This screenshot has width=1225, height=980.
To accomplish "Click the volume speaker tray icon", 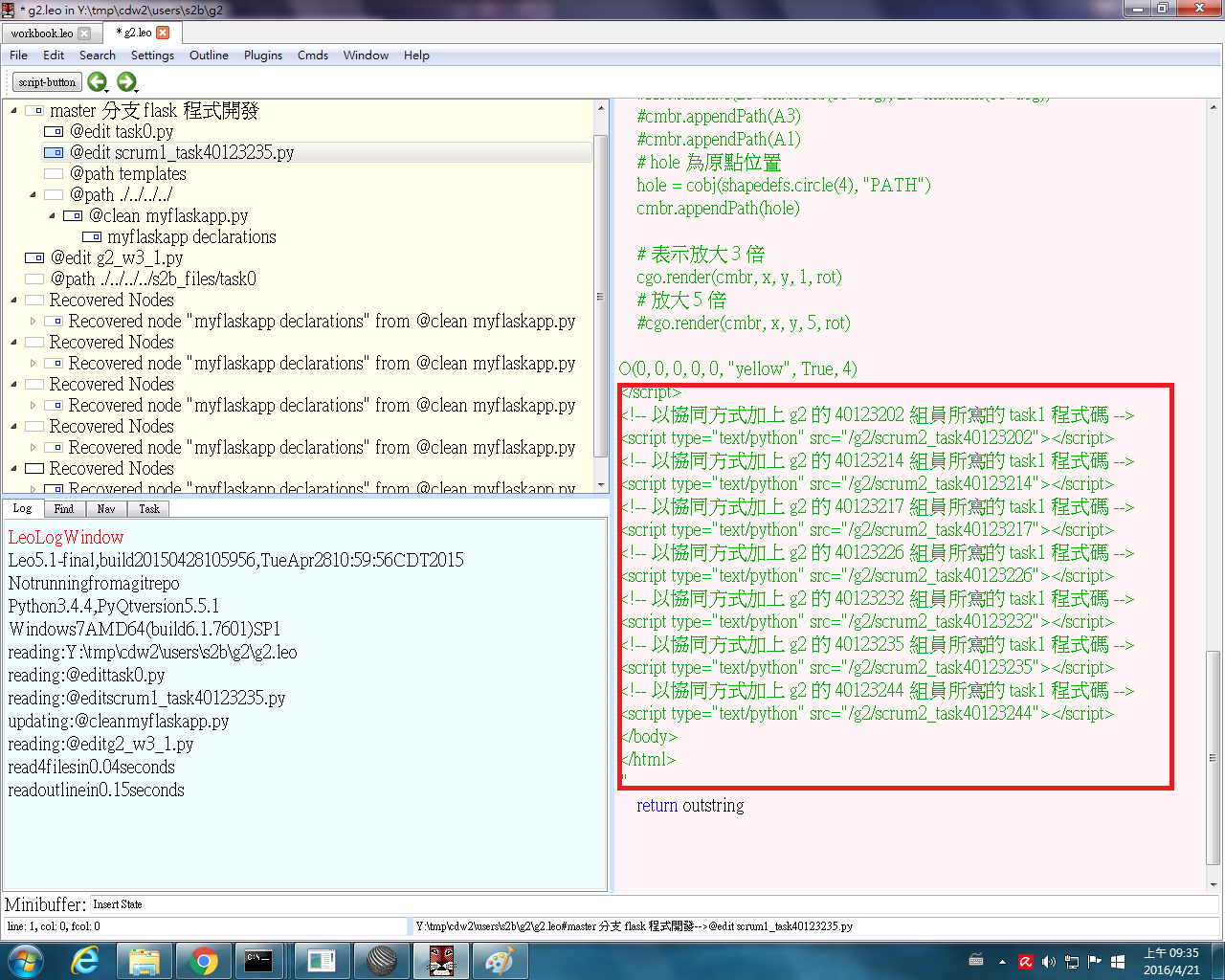I will click(1049, 962).
